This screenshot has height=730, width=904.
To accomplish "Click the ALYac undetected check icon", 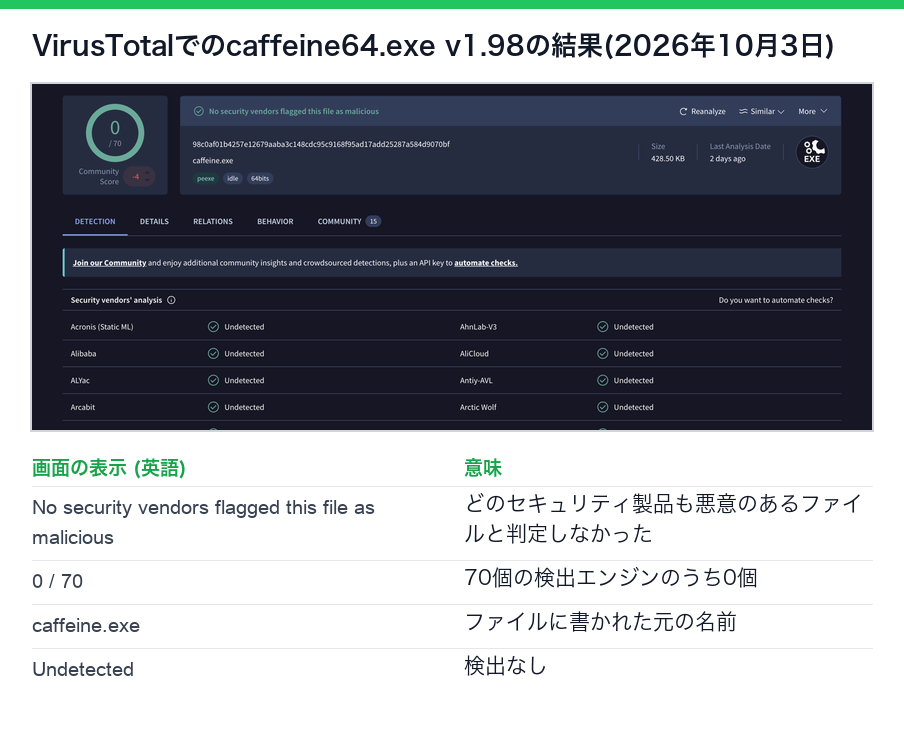I will (213, 381).
